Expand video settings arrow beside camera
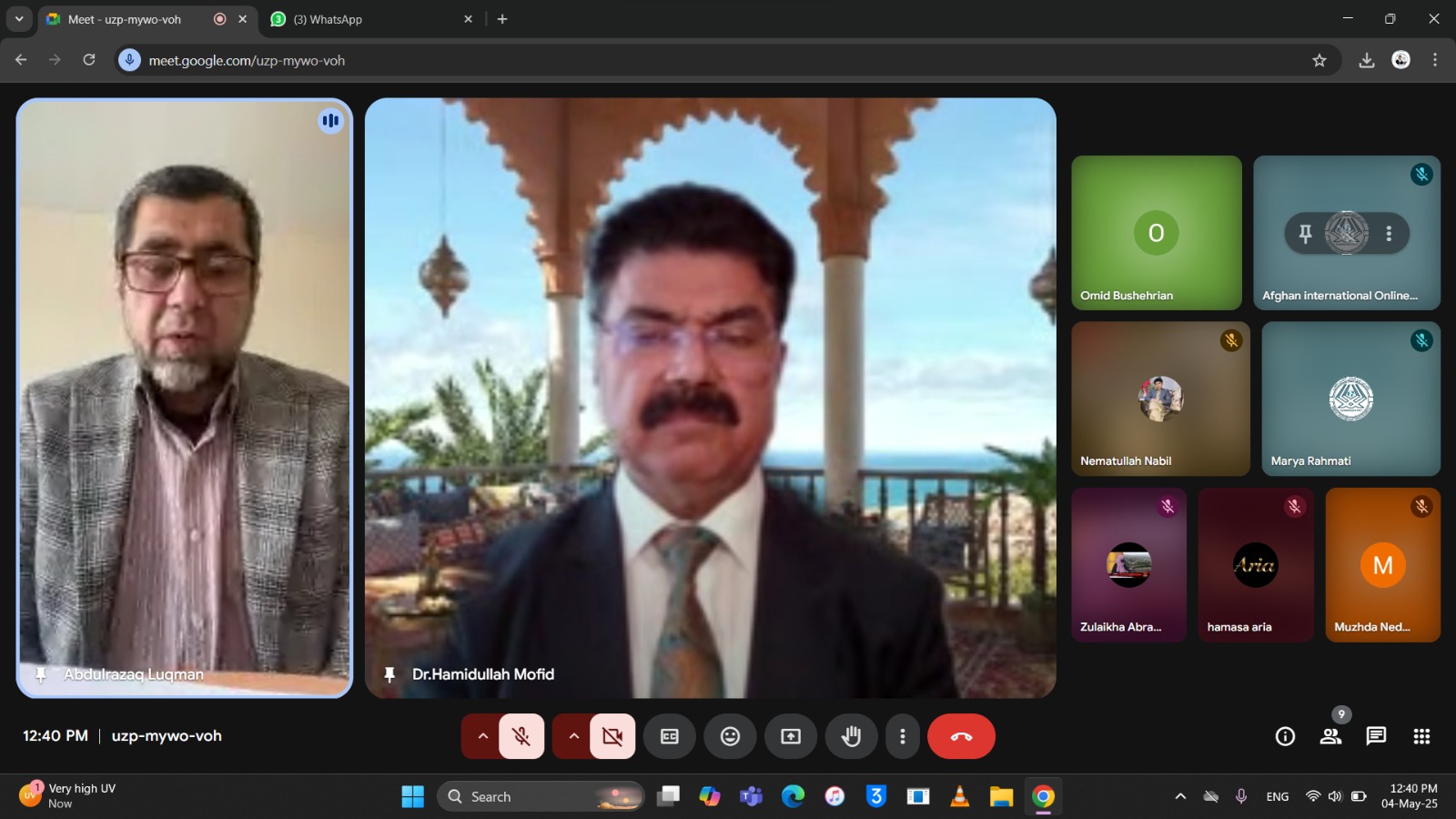The width and height of the screenshot is (1456, 819). point(573,736)
